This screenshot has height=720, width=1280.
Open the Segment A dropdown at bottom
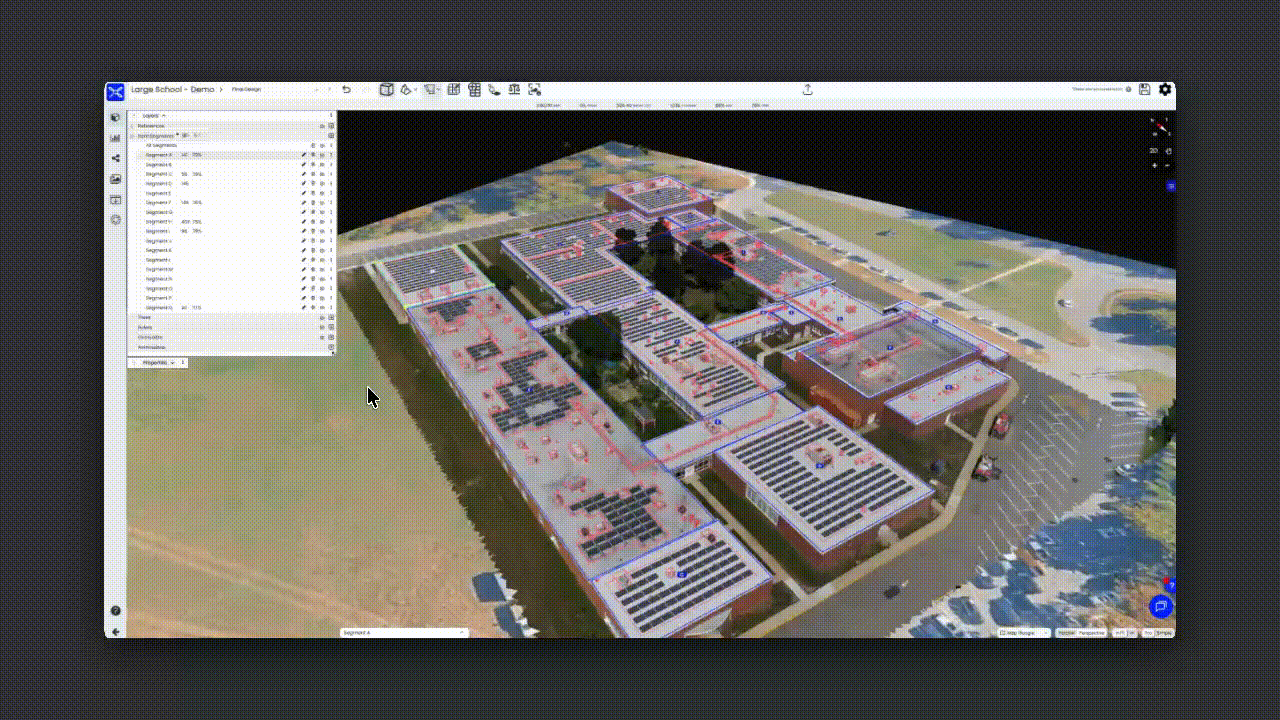(x=404, y=633)
